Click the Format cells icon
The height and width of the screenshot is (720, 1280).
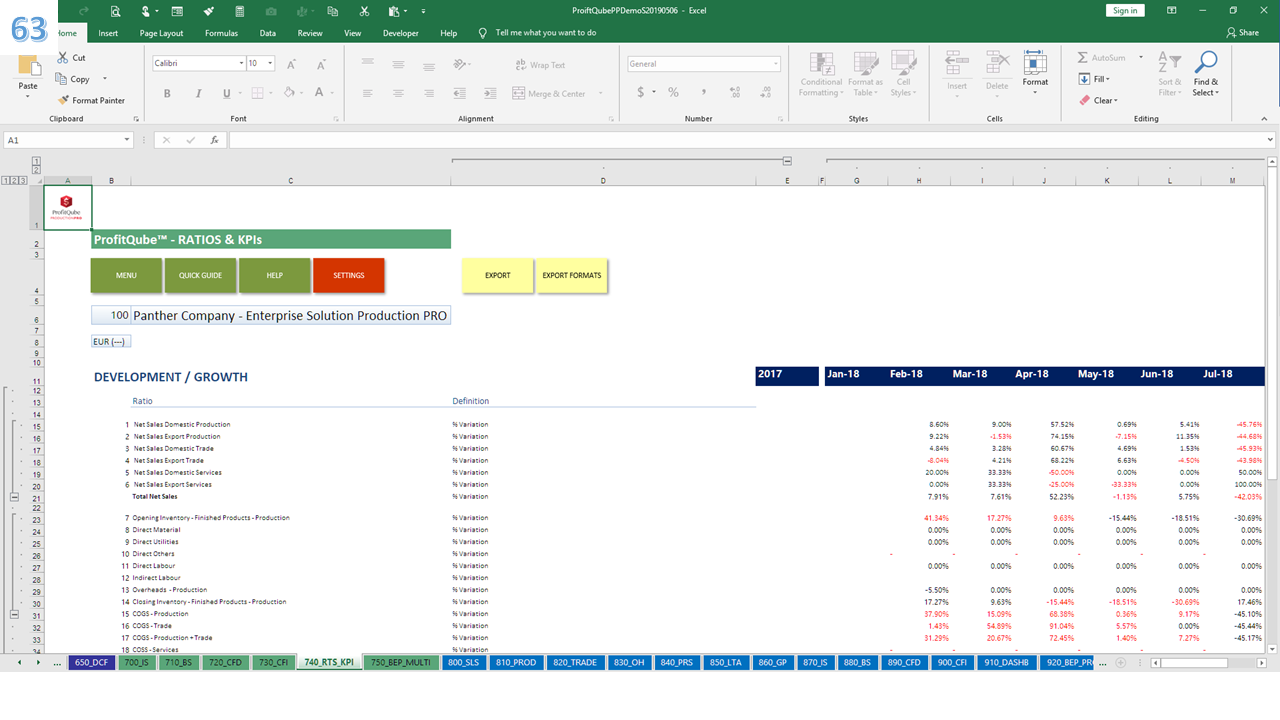(x=1035, y=63)
